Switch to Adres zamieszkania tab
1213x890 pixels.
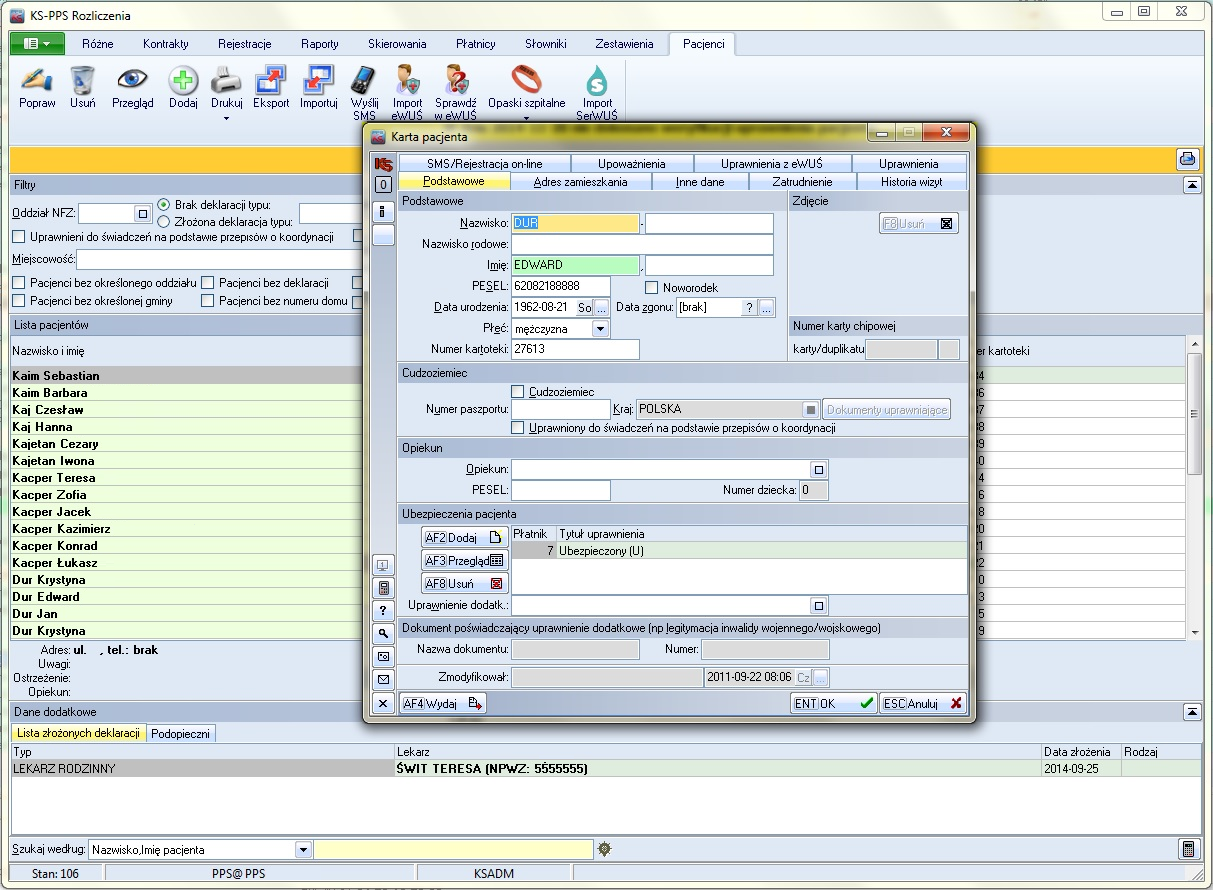[x=580, y=182]
